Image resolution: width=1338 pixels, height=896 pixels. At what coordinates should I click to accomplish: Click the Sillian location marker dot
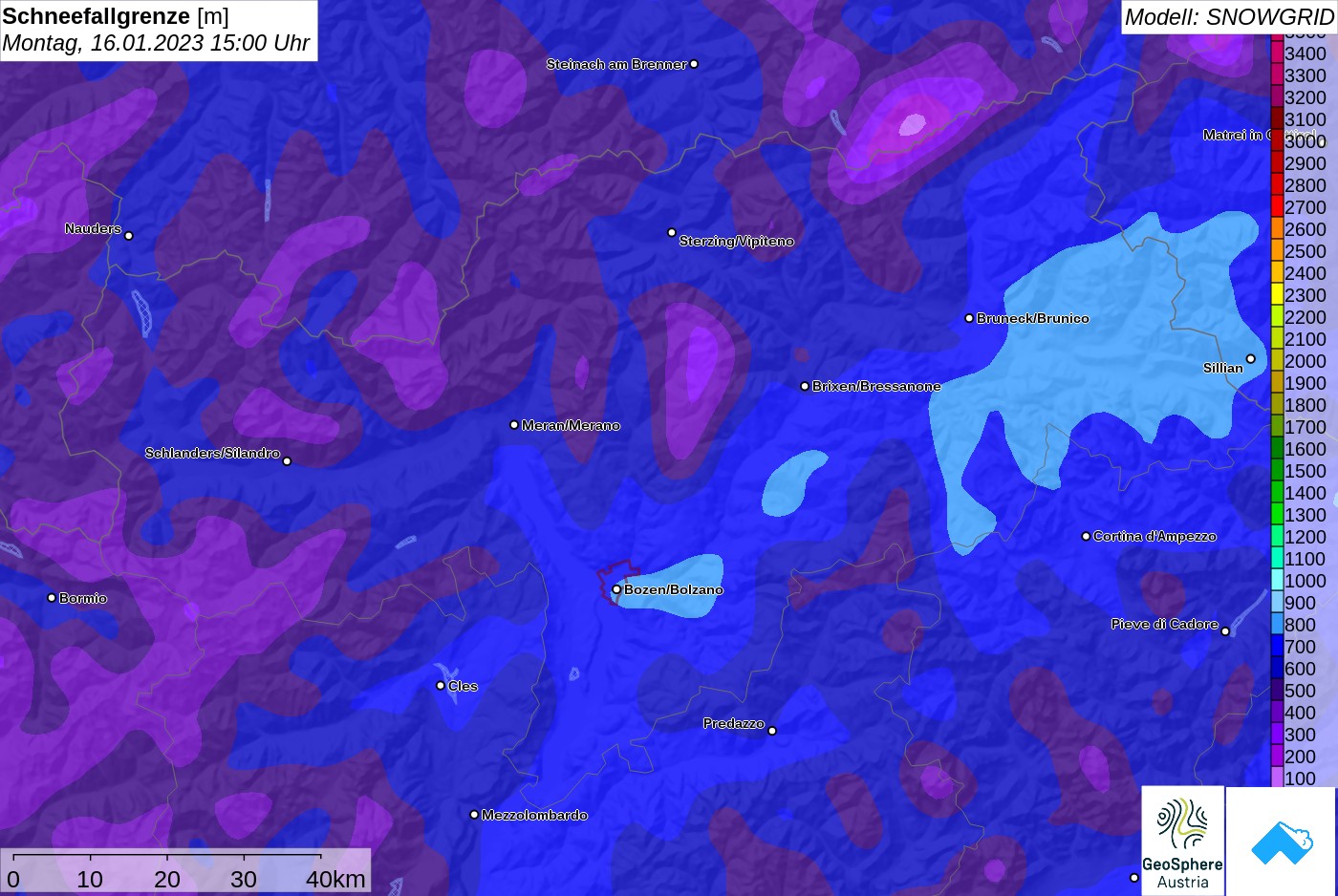point(1250,359)
